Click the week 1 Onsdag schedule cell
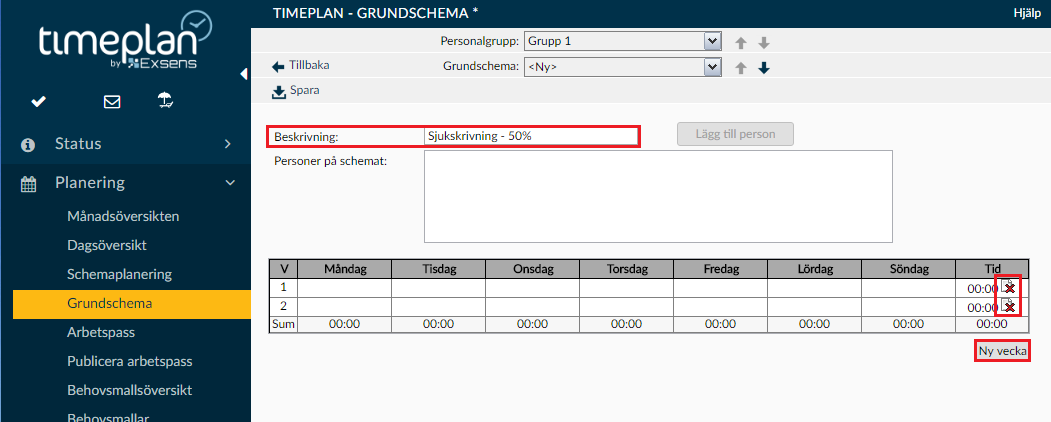The width and height of the screenshot is (1051, 422). pos(533,288)
